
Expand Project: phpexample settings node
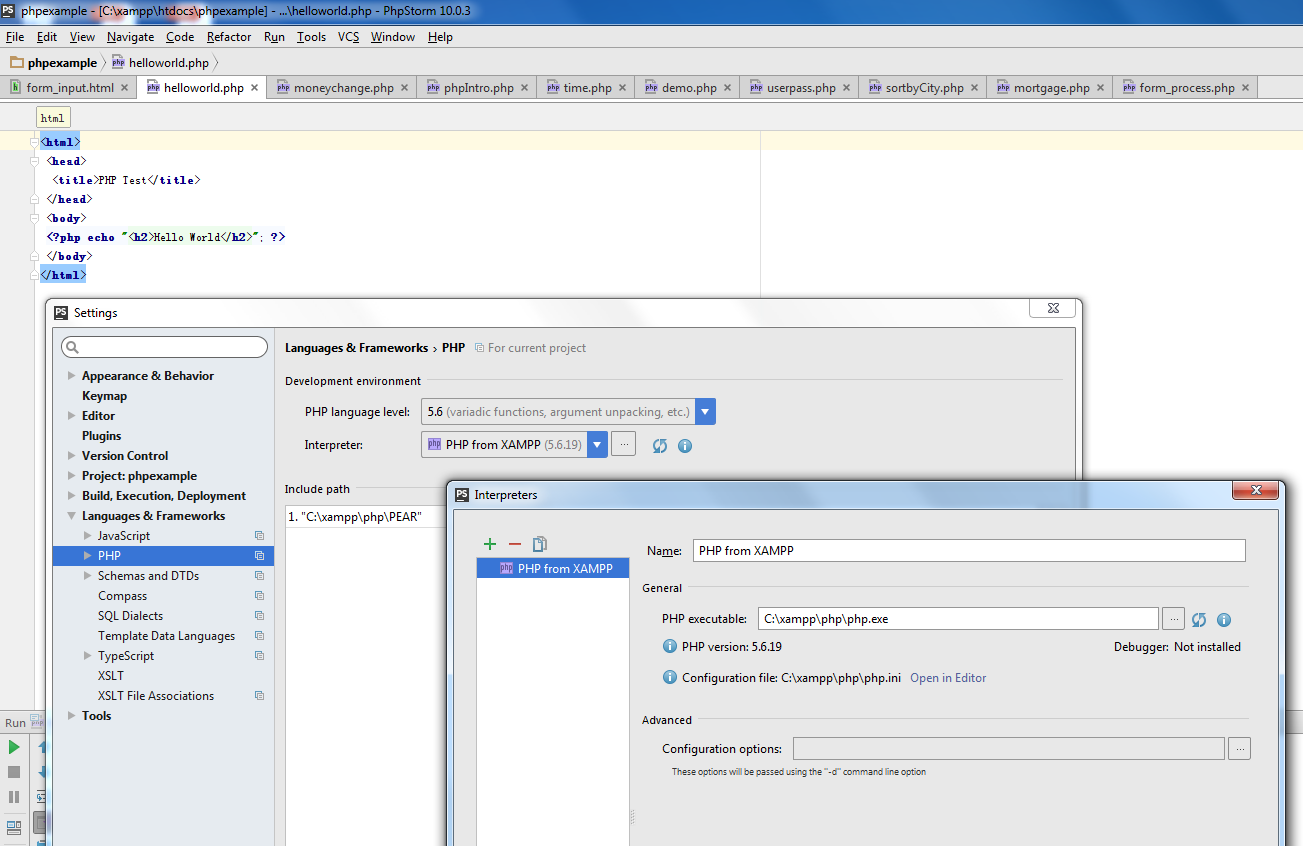pos(71,476)
